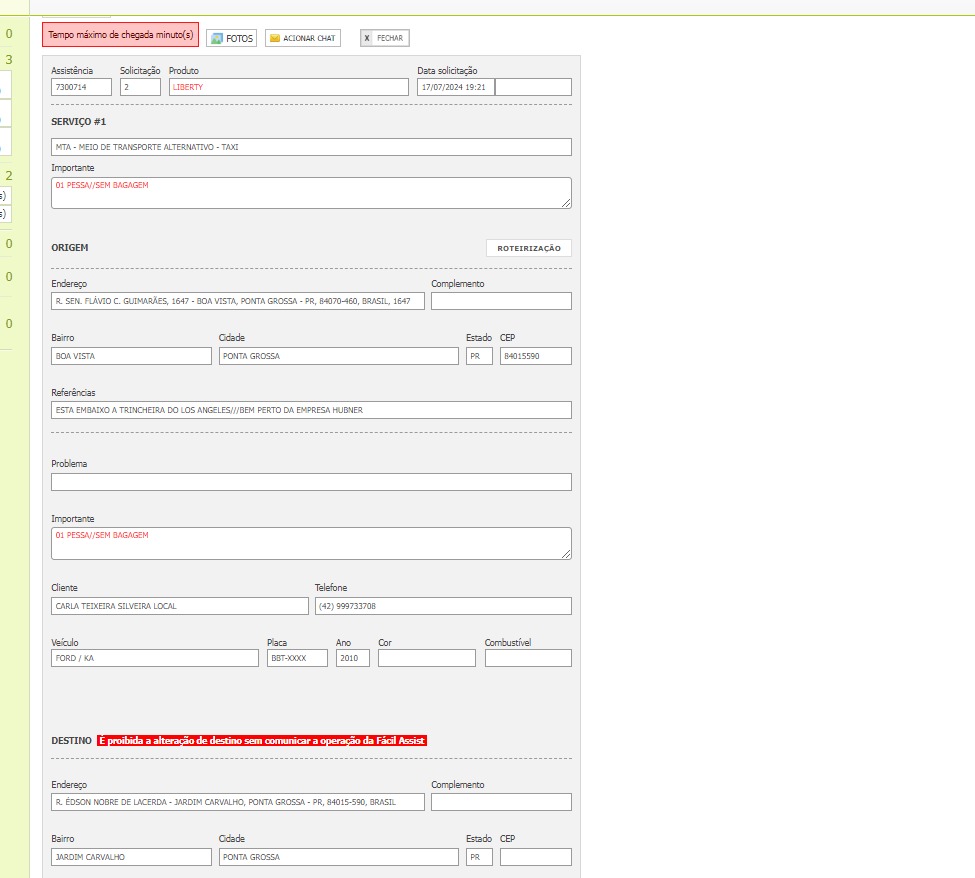Click the service type field MTA taxi

(x=311, y=147)
